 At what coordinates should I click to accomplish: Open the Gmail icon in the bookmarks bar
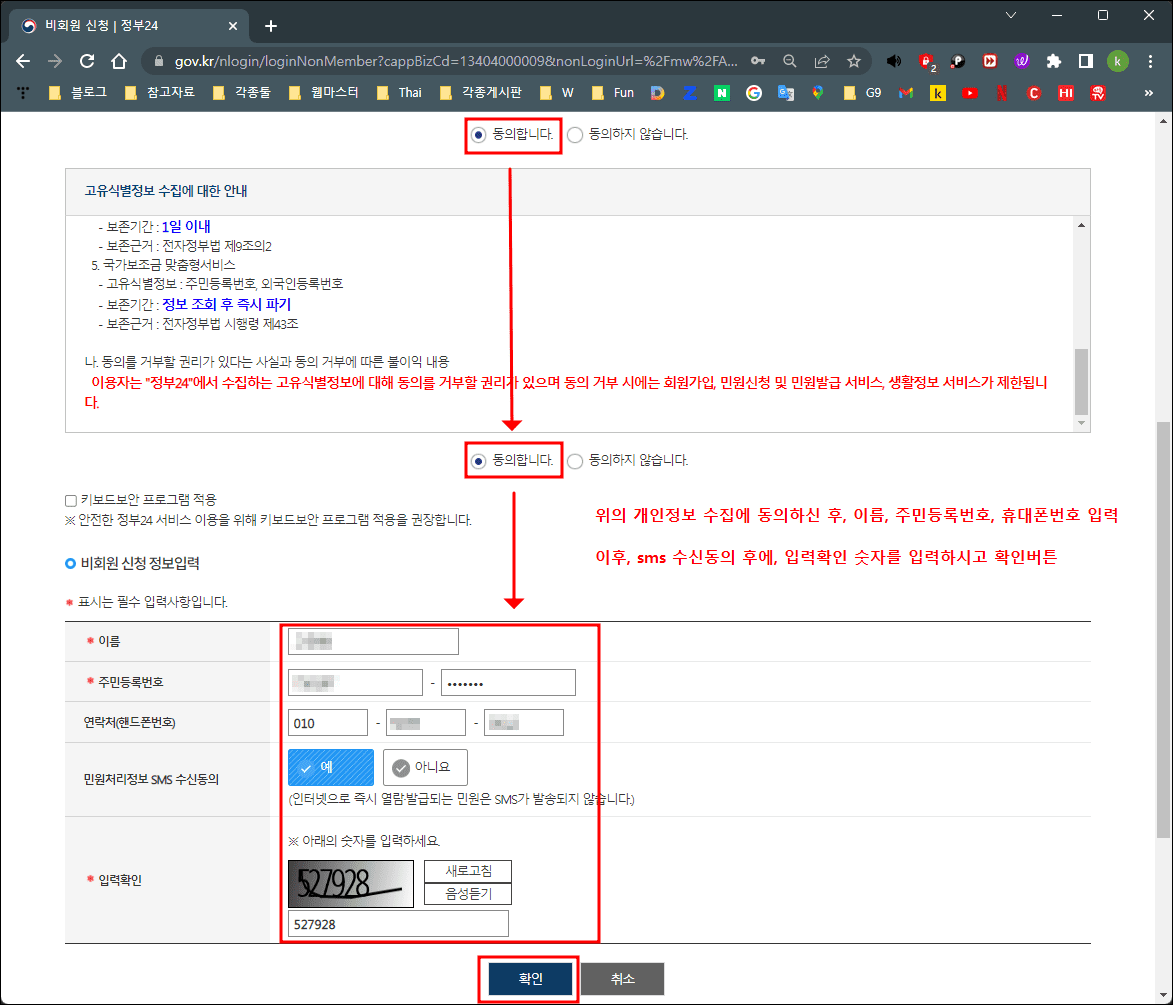pyautogui.click(x=905, y=92)
